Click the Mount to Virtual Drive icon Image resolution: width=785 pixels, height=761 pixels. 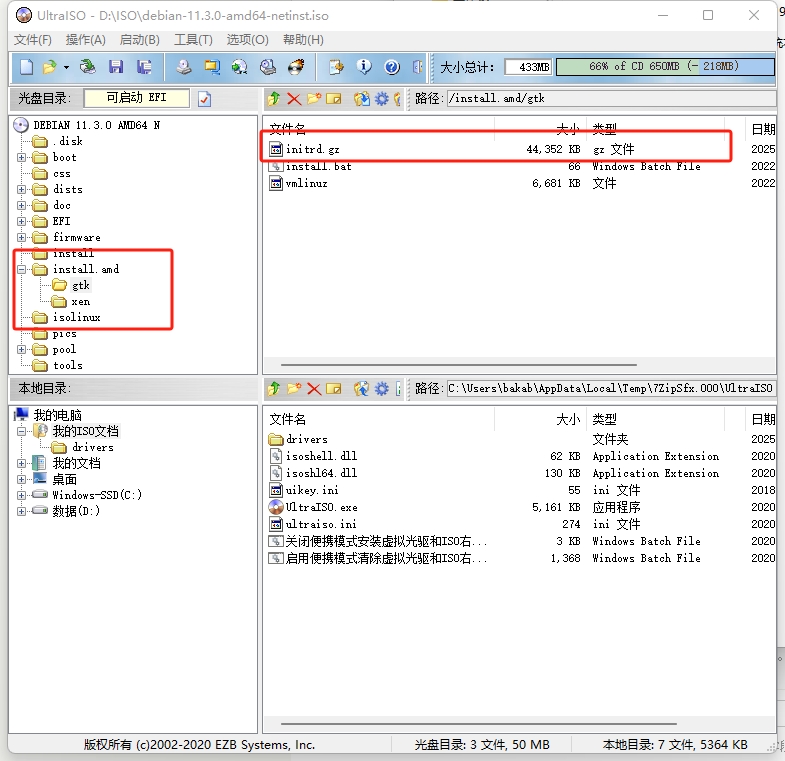tap(268, 67)
